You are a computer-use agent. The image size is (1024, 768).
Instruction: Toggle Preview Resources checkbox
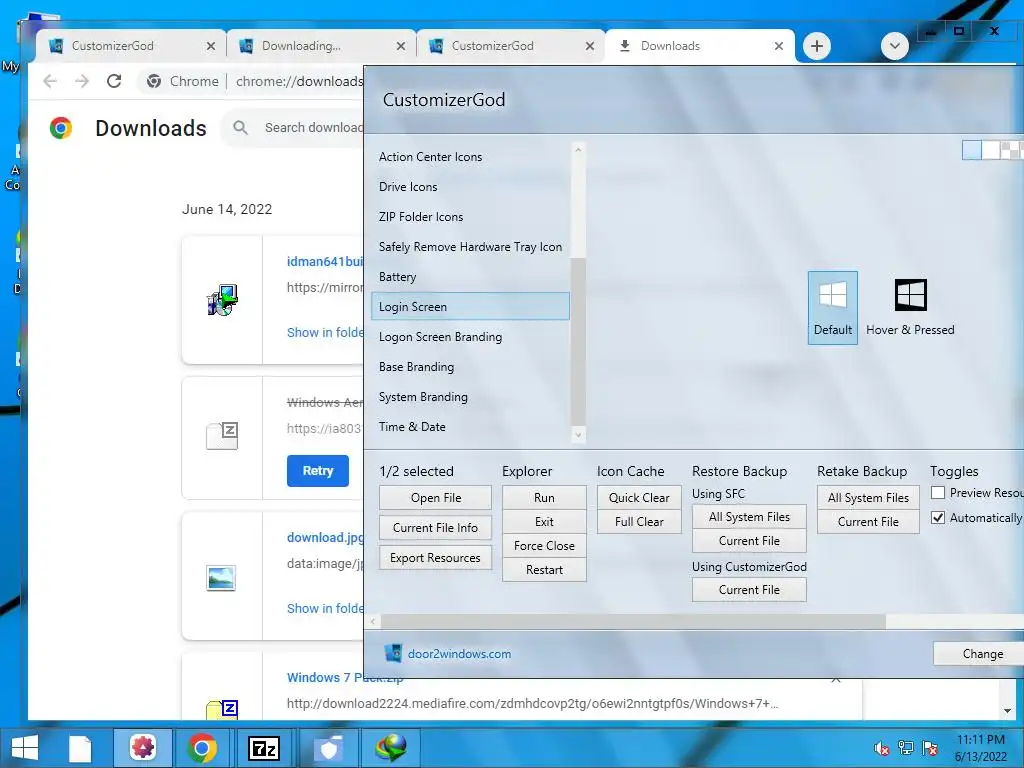(x=938, y=492)
